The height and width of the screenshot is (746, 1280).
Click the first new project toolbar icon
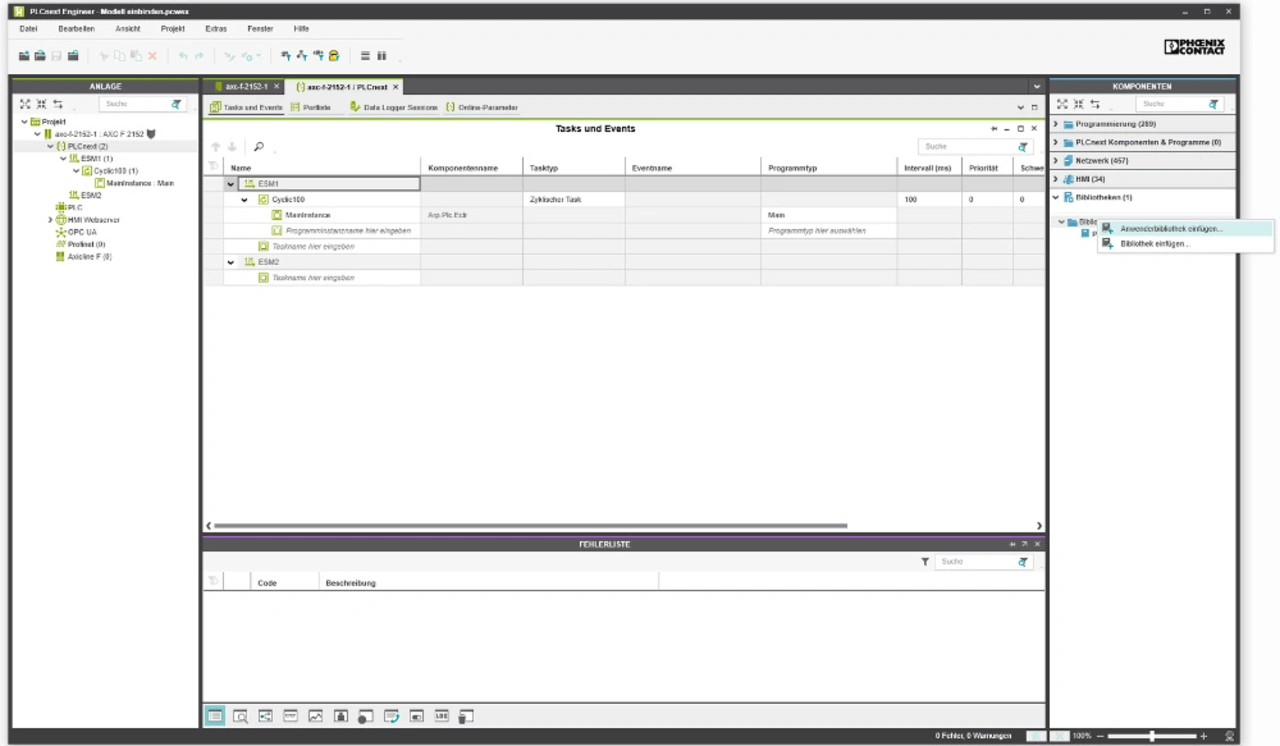pyautogui.click(x=25, y=56)
